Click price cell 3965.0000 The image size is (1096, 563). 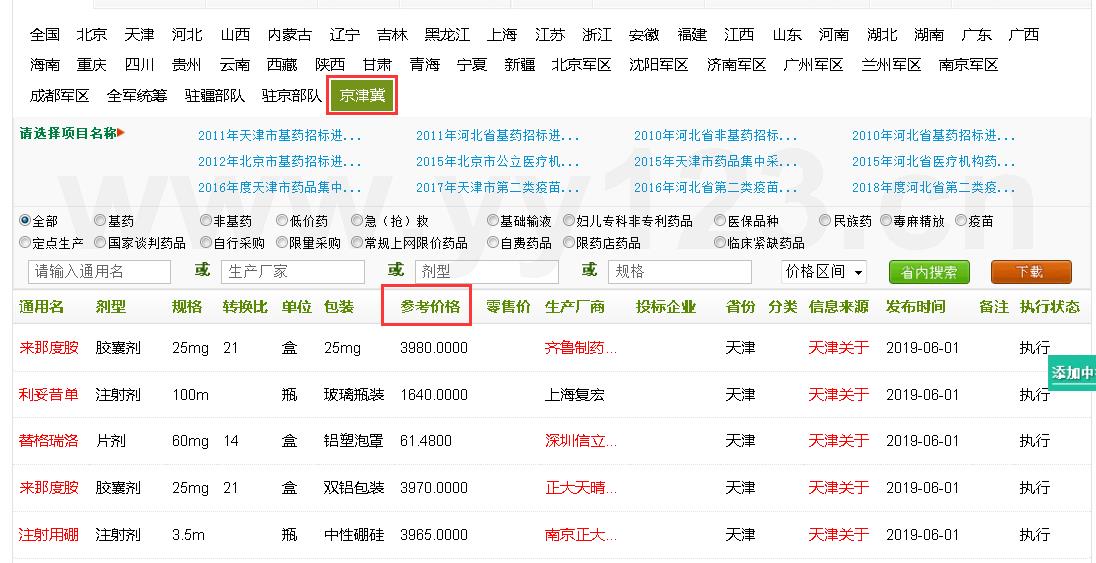(x=434, y=534)
